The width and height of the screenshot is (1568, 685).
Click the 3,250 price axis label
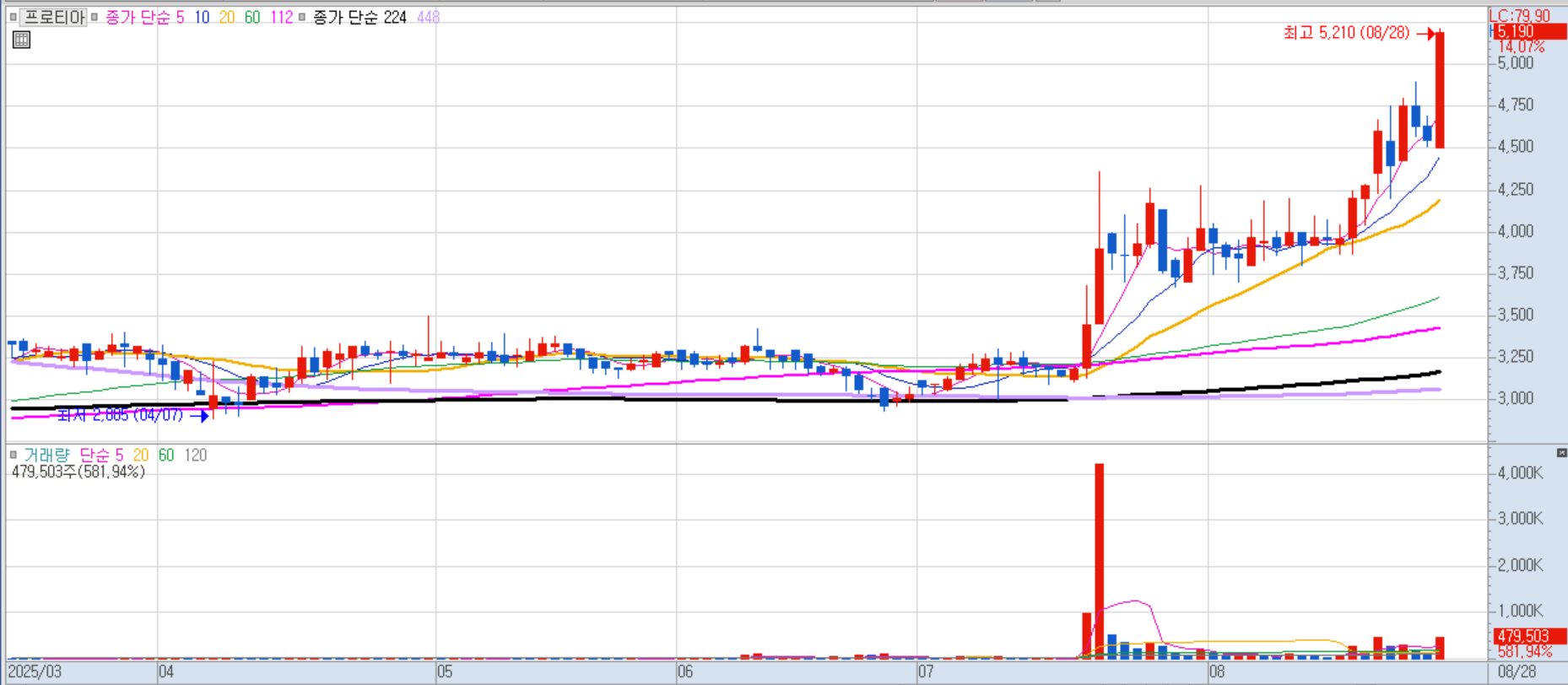(x=1516, y=356)
